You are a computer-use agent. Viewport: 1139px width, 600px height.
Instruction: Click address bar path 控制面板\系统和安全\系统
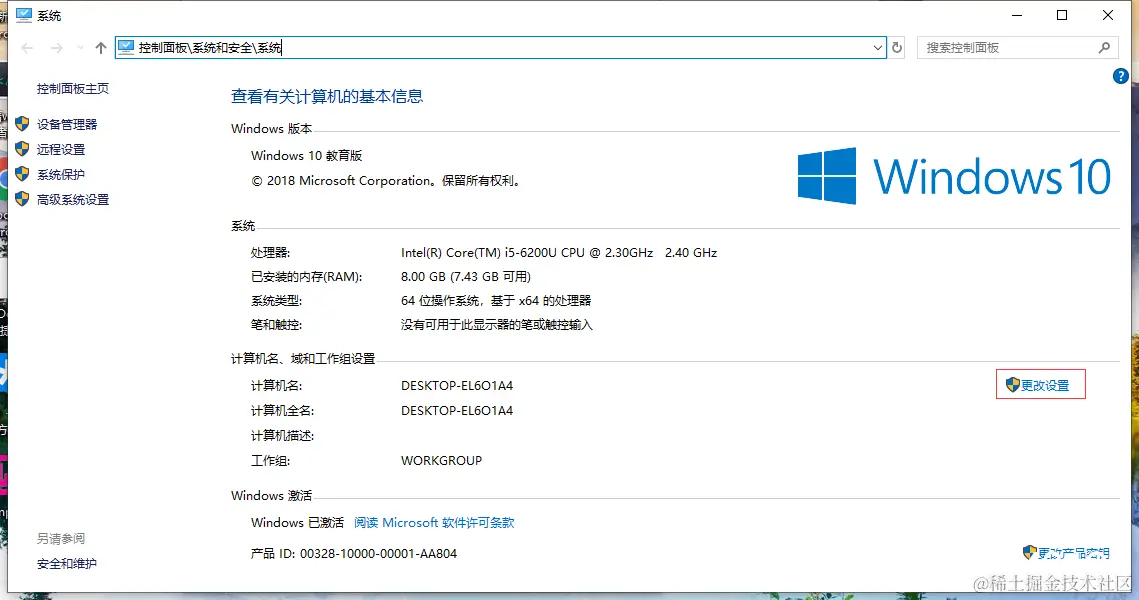210,48
